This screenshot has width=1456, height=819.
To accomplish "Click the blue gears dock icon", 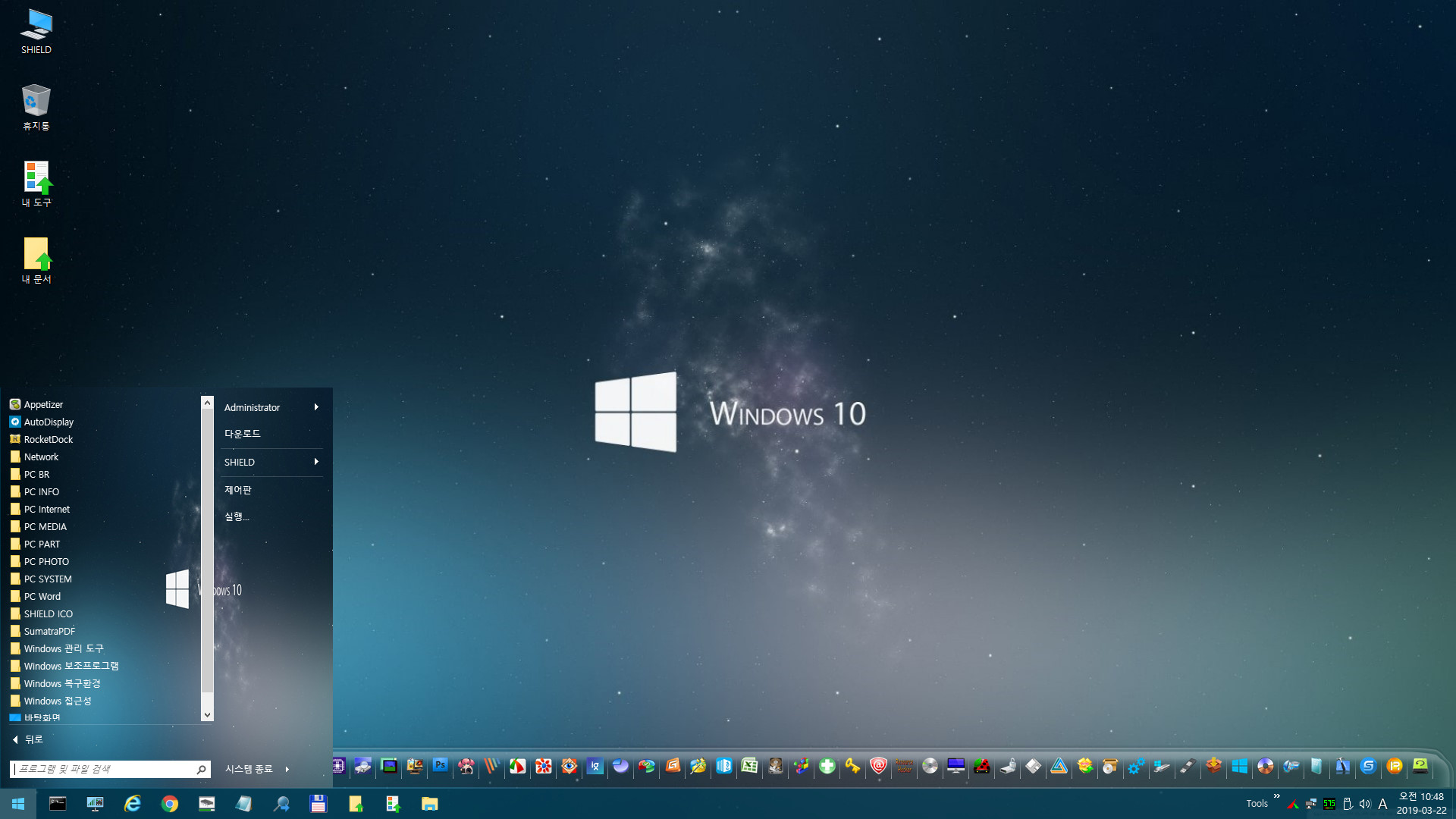I will (1136, 766).
